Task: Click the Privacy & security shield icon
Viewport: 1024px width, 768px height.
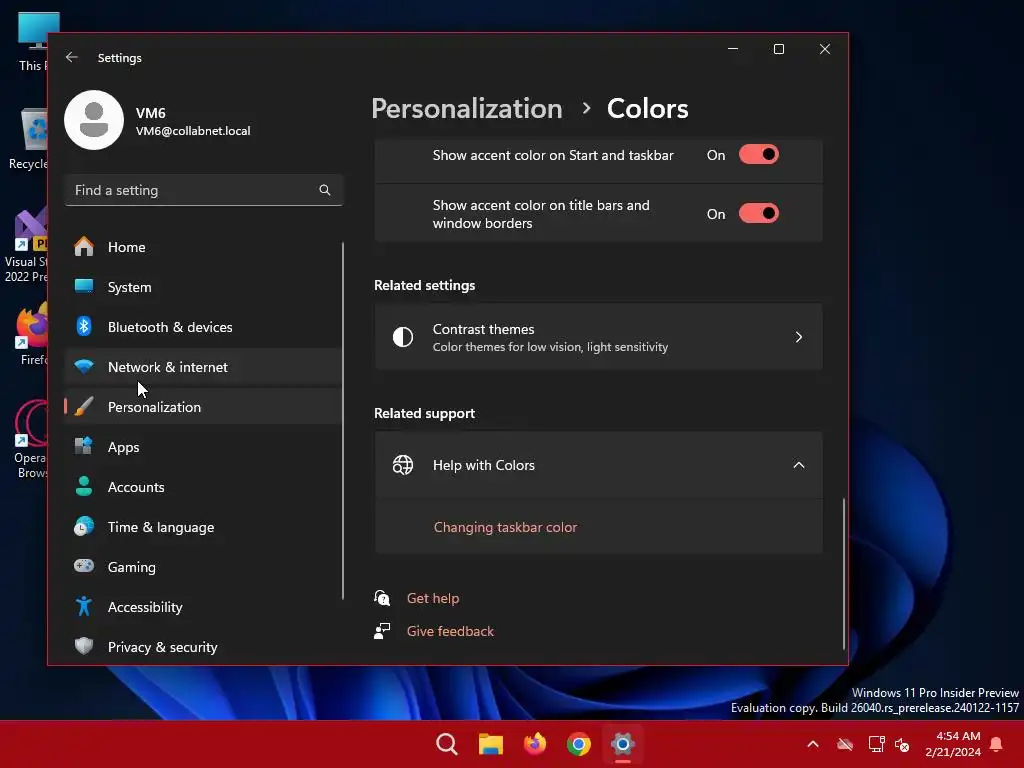Action: coord(84,646)
